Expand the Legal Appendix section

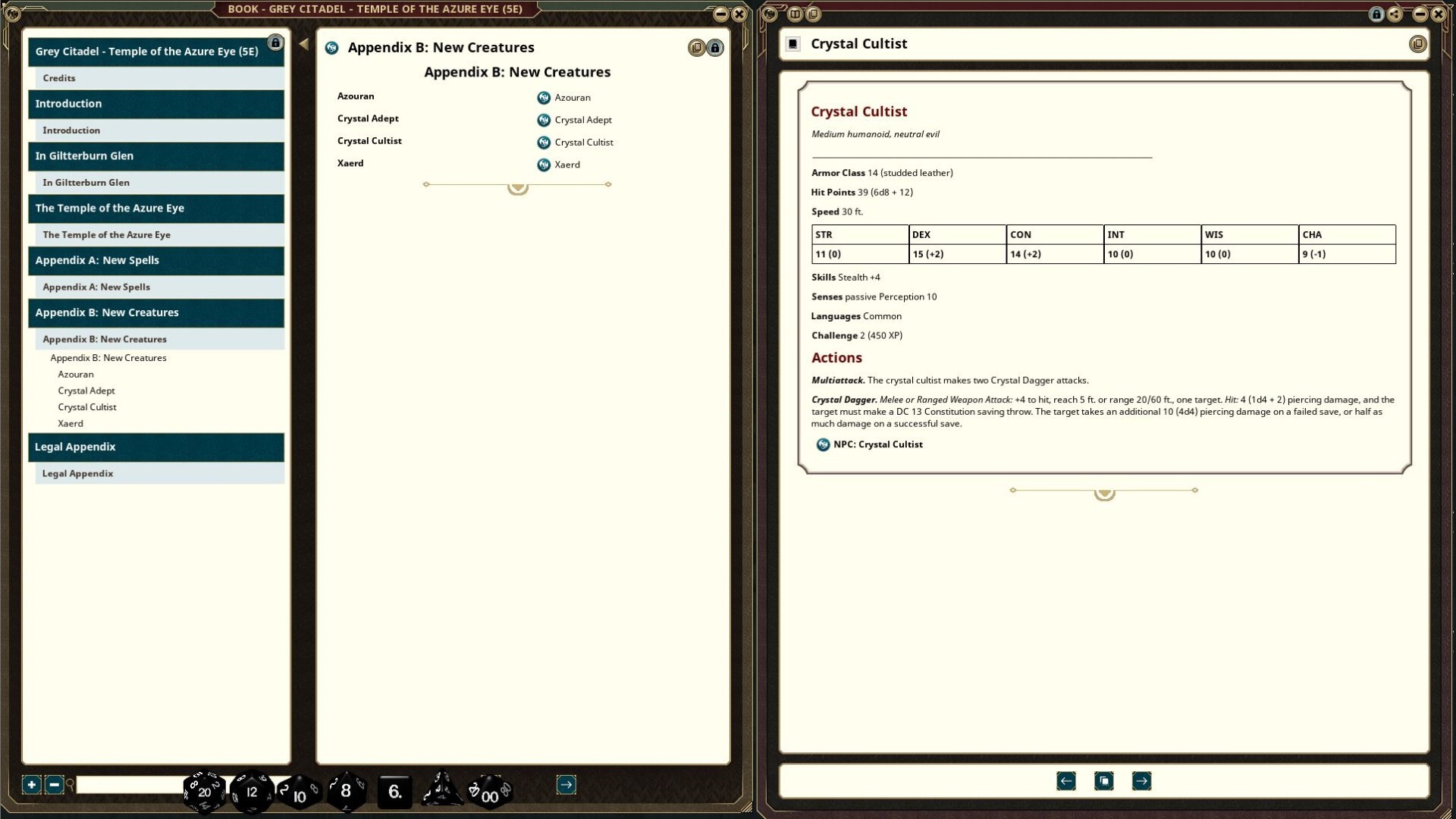156,447
